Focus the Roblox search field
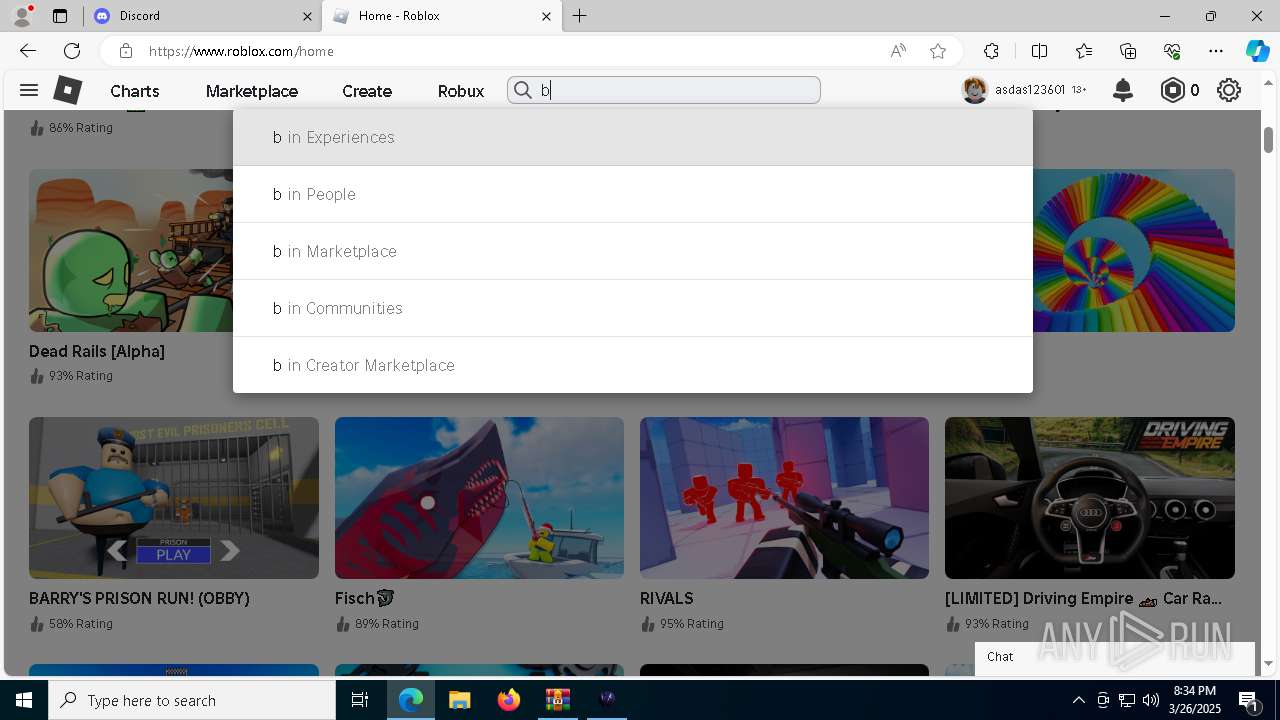Image resolution: width=1280 pixels, height=720 pixels. [x=664, y=90]
